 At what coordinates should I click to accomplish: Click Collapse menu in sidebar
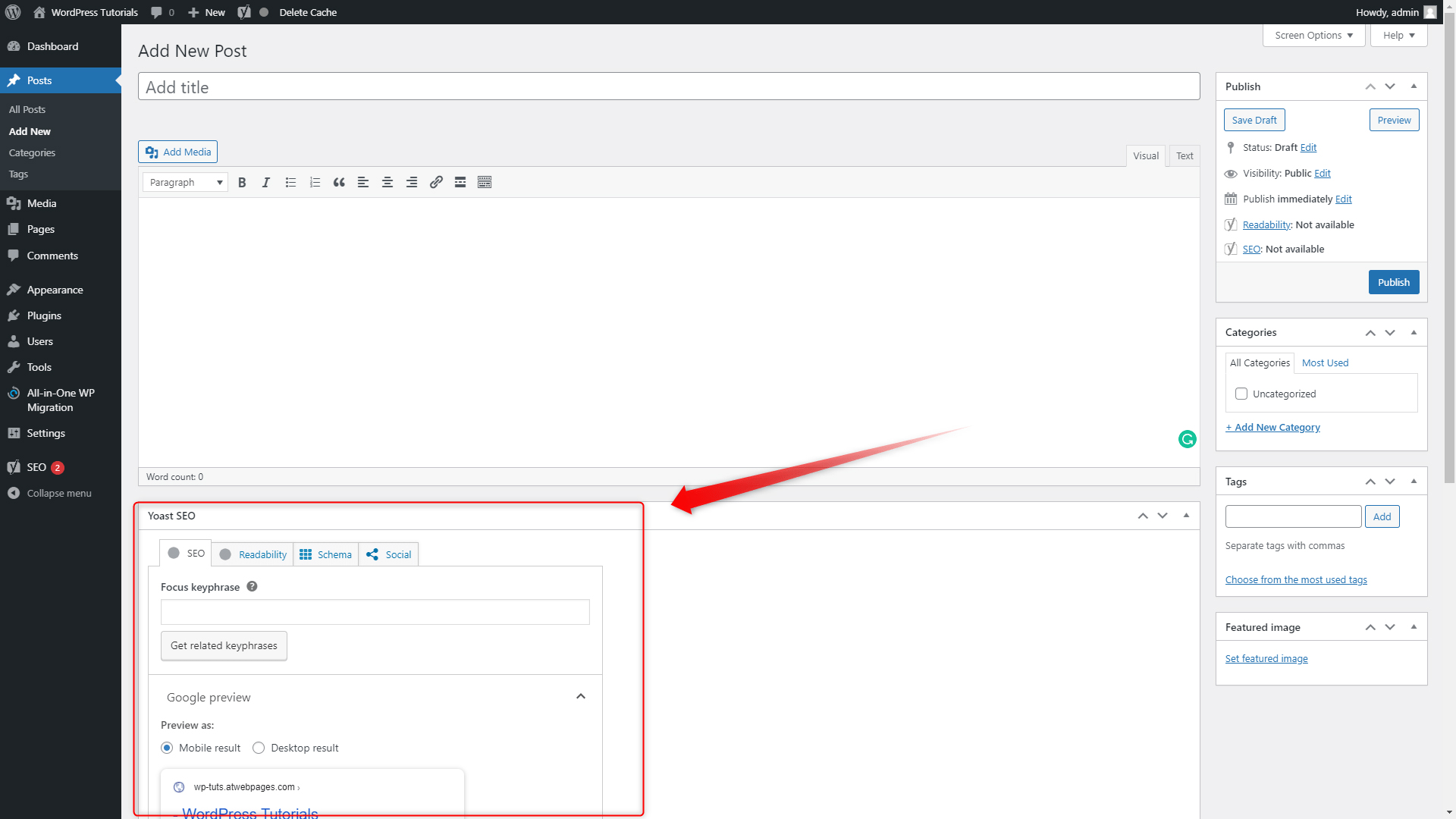pos(61,493)
